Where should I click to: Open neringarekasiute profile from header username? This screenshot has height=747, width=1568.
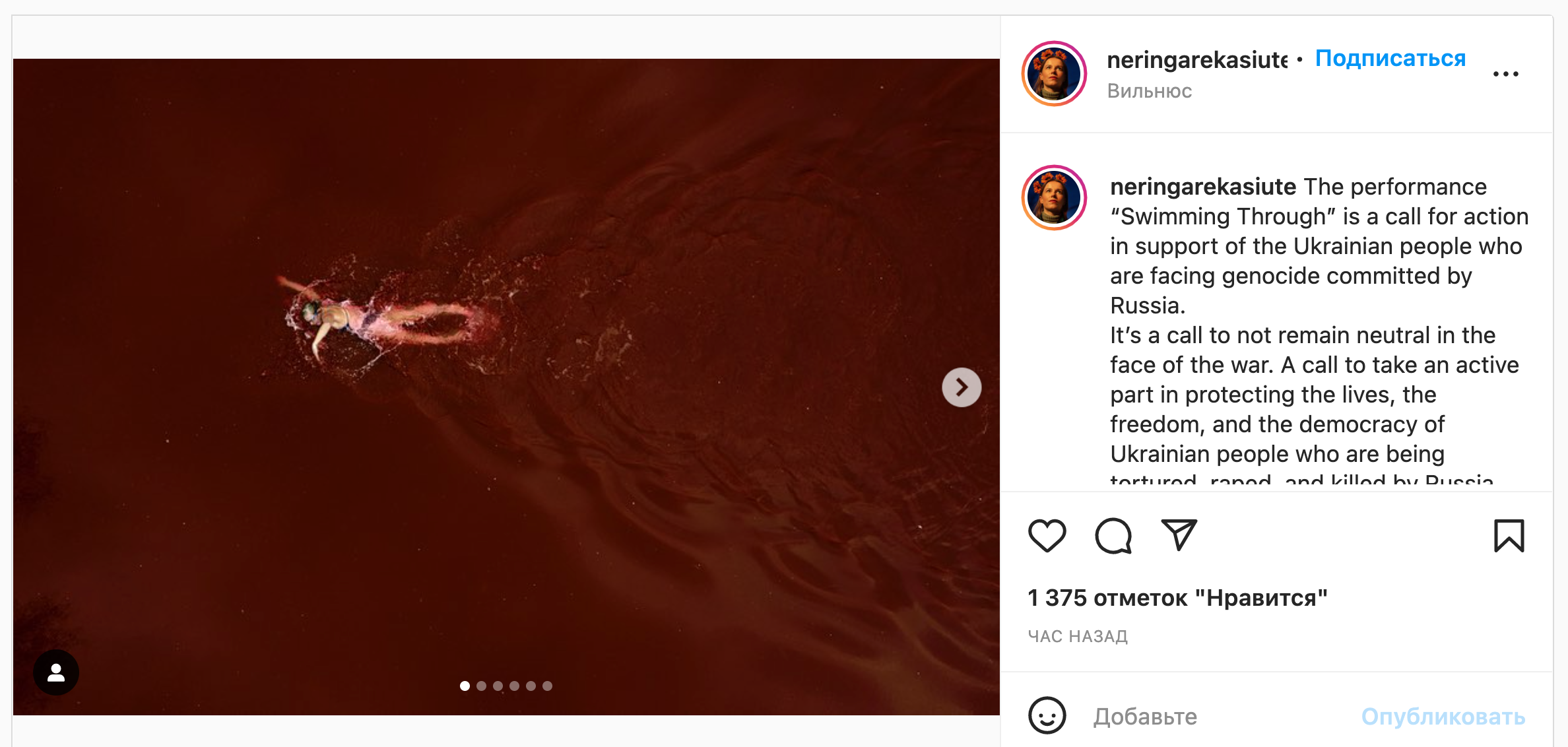click(x=1197, y=60)
